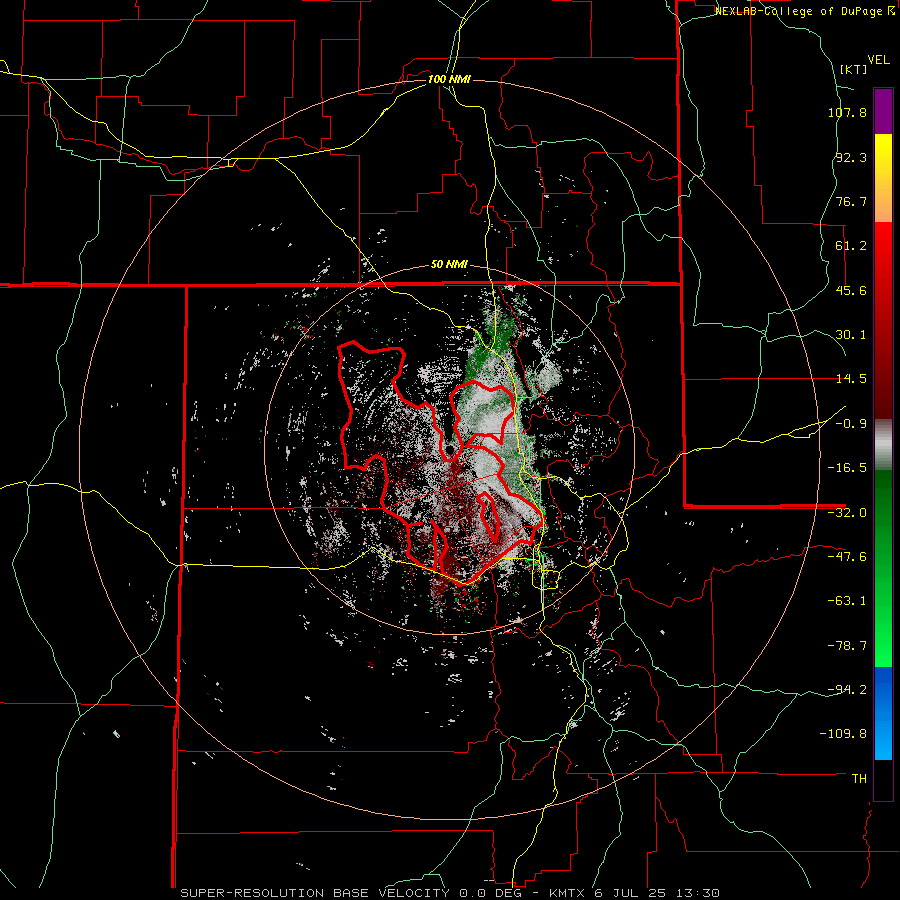Select the -16.5 legend value
The height and width of the screenshot is (900, 900).
point(847,468)
